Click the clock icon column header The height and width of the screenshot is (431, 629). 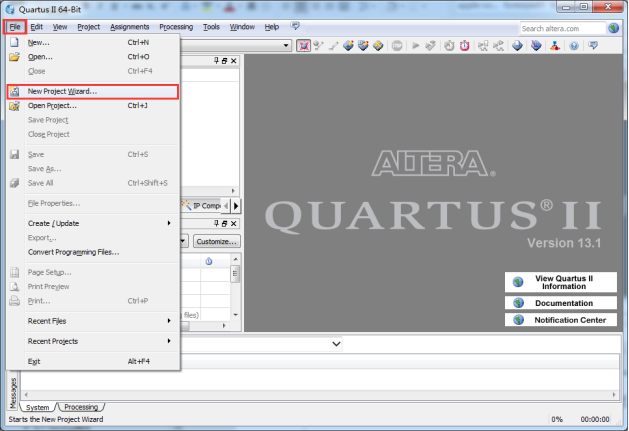point(209,261)
